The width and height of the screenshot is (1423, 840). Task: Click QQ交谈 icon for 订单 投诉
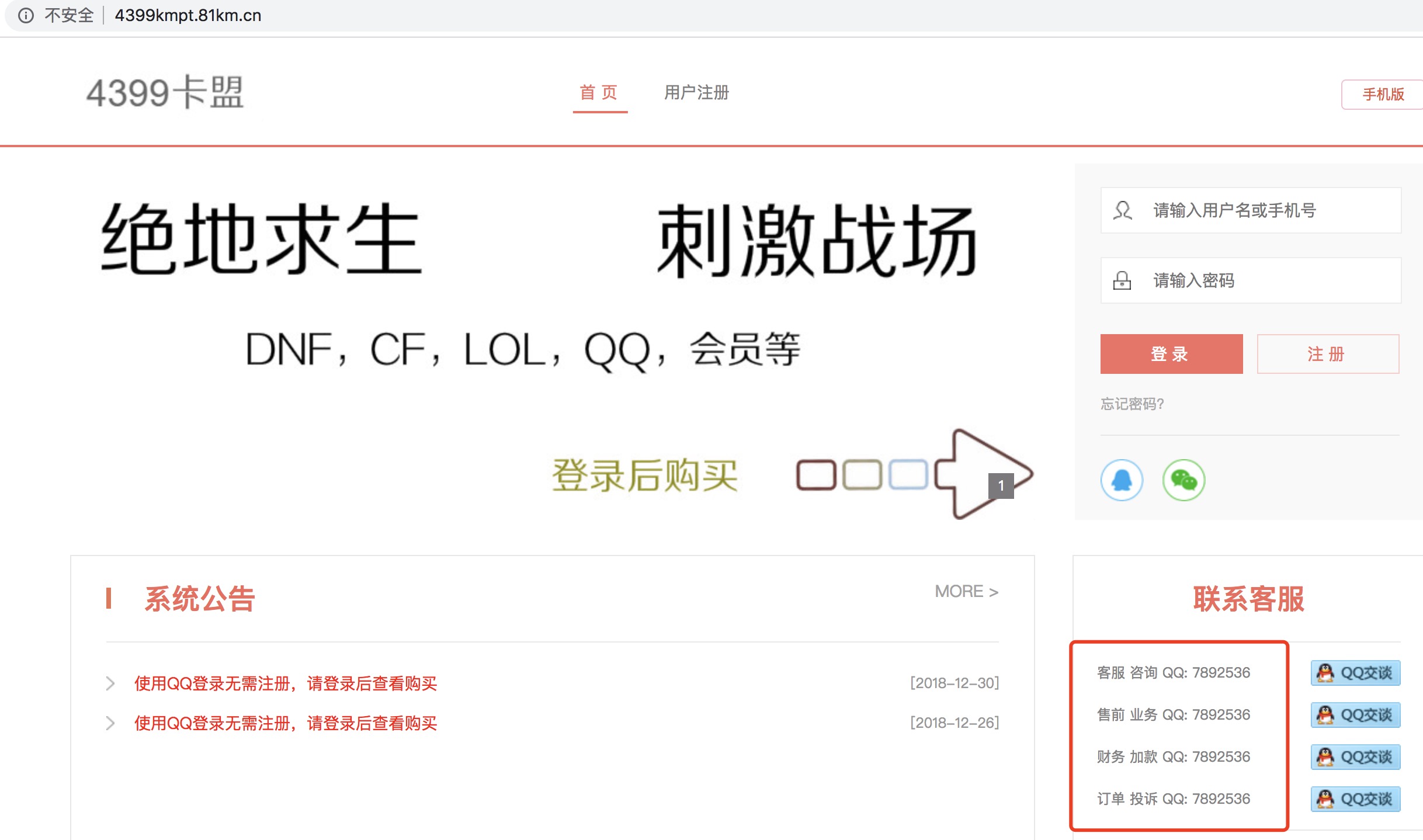(x=1355, y=799)
